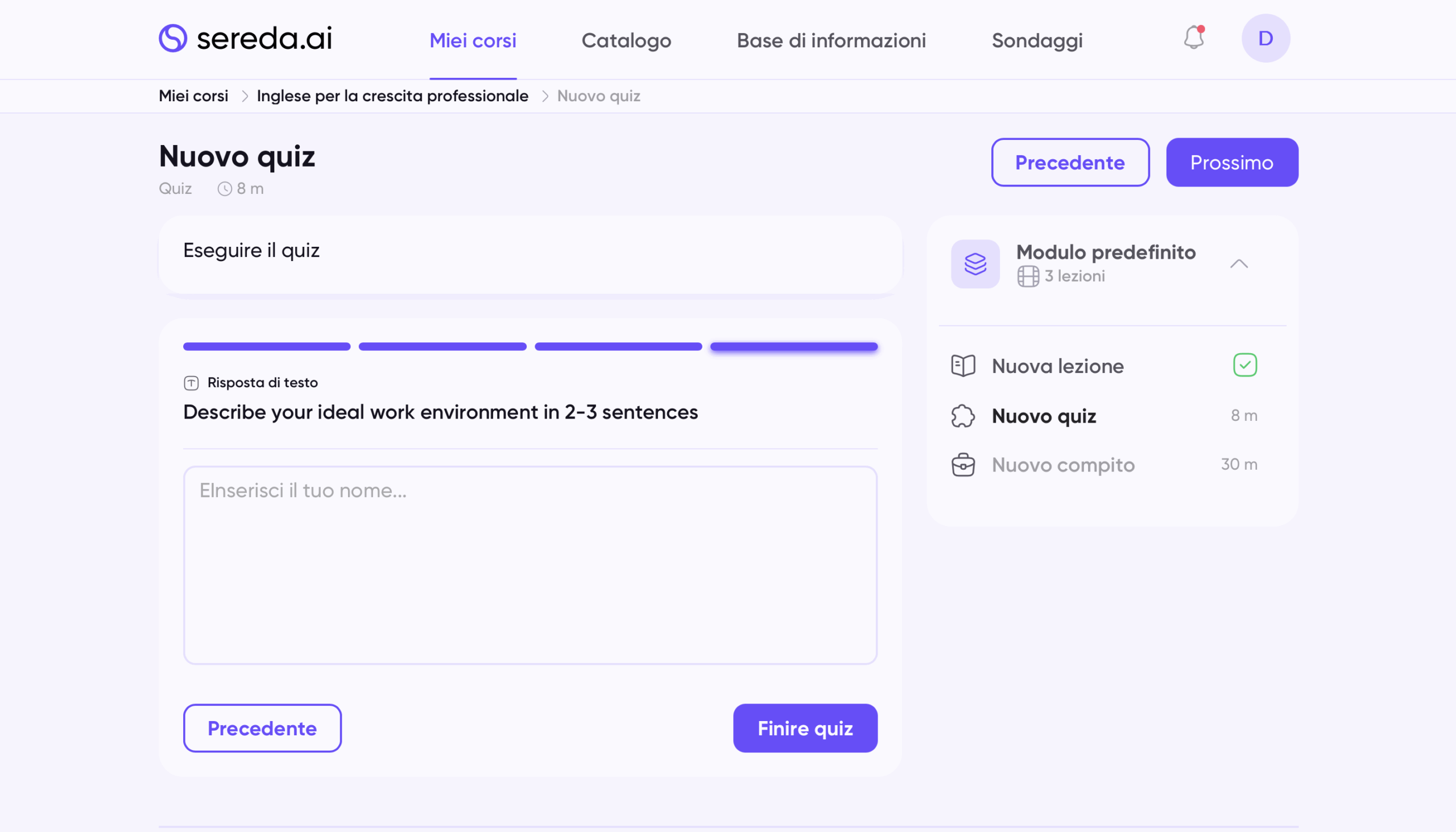Open the Inglese per la crescita professionale breadcrumb
This screenshot has height=832, width=1456.
pyautogui.click(x=392, y=96)
